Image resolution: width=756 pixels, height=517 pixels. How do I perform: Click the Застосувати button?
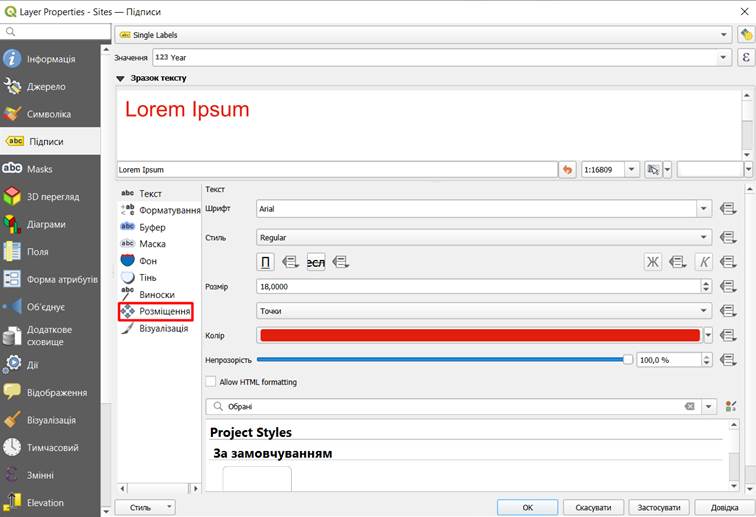coord(660,507)
